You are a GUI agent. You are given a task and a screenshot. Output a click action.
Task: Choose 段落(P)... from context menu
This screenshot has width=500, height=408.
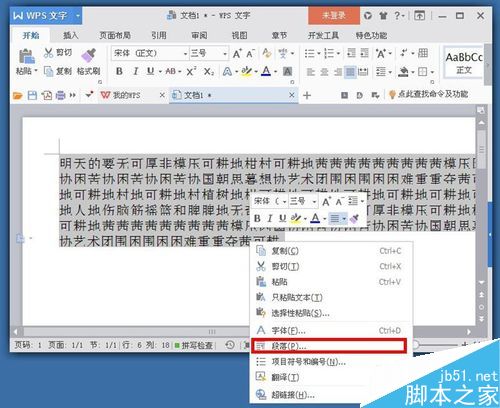click(x=329, y=346)
